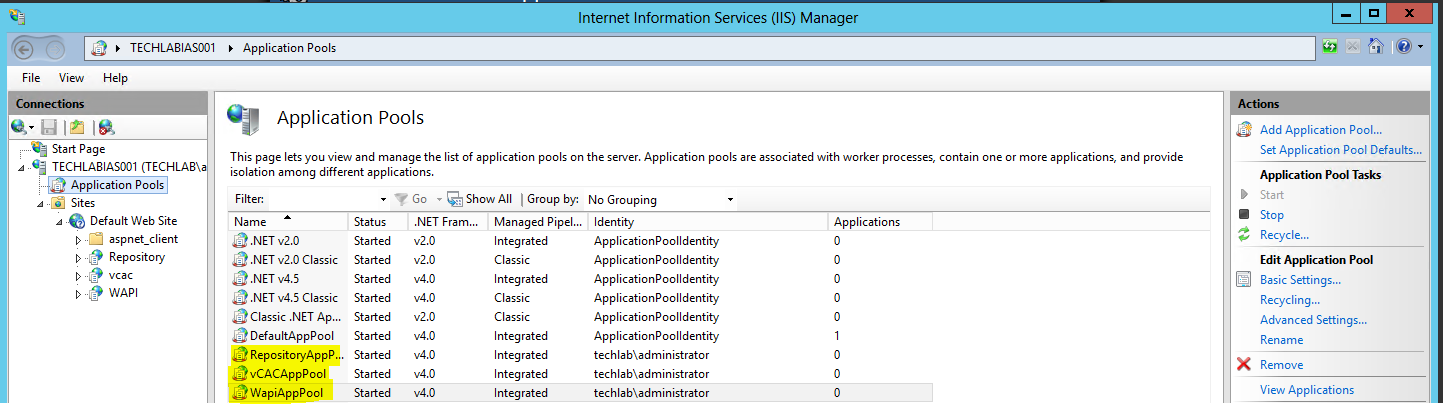
Task: Click the Recycling settings link
Action: tap(1290, 299)
